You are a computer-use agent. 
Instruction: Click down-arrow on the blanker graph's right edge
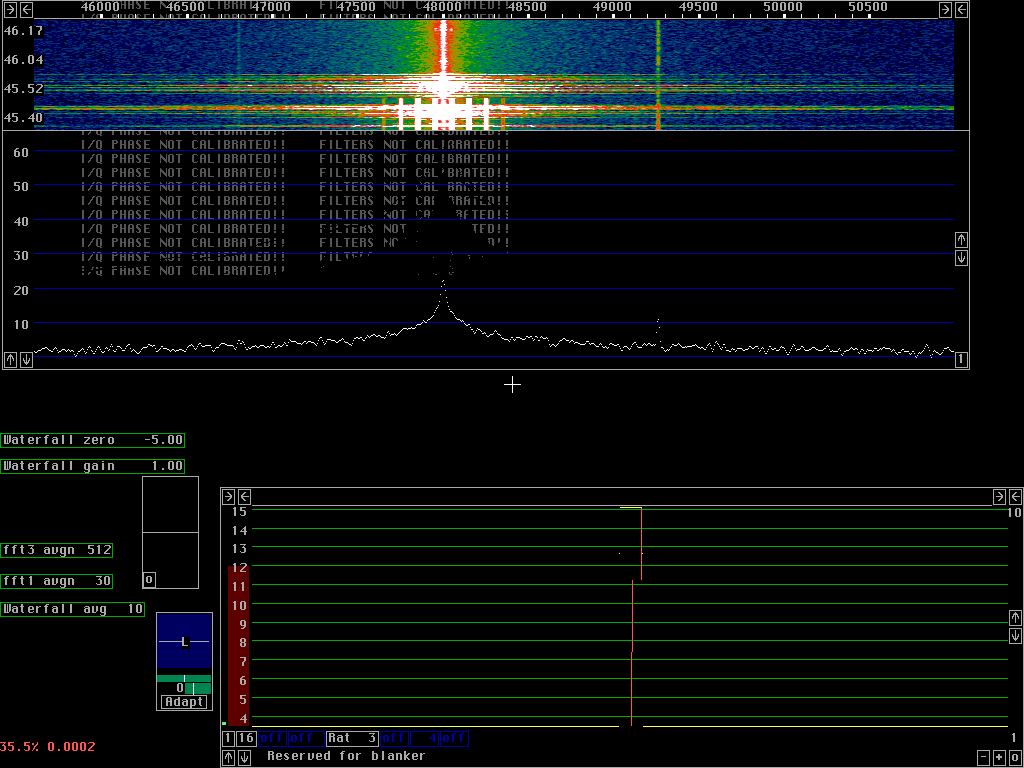1015,635
